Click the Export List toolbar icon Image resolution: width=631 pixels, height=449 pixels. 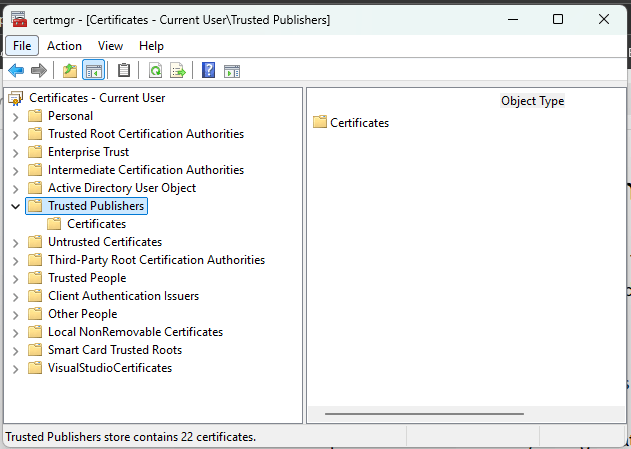[x=178, y=70]
